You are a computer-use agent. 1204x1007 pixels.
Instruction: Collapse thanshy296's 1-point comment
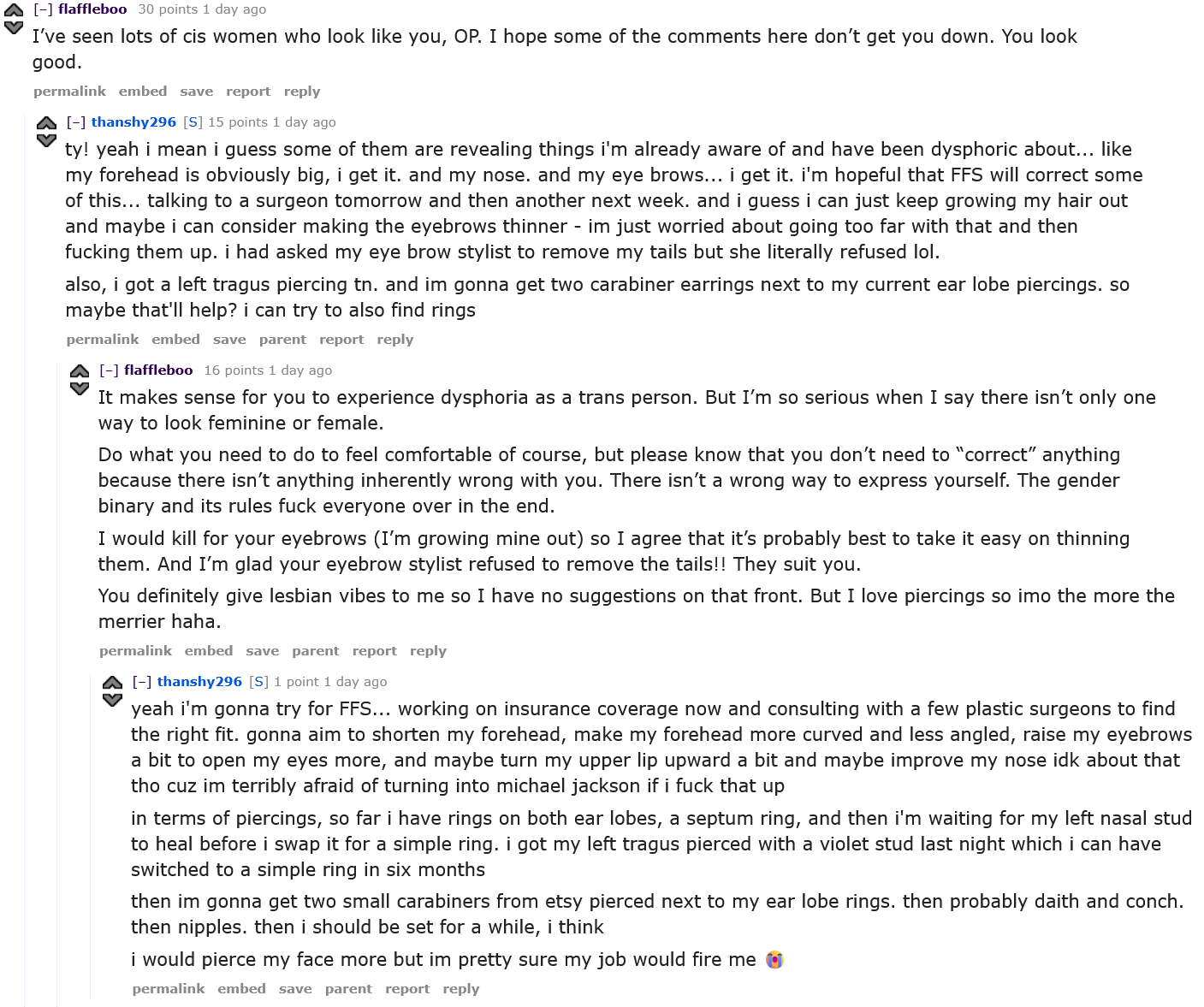(142, 682)
